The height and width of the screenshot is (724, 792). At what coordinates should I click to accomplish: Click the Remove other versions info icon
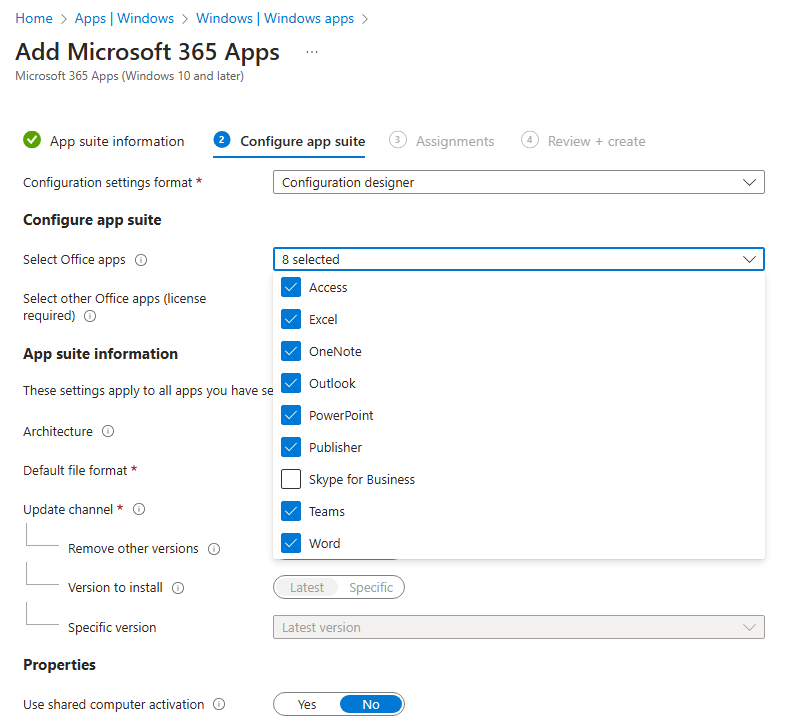coord(214,549)
